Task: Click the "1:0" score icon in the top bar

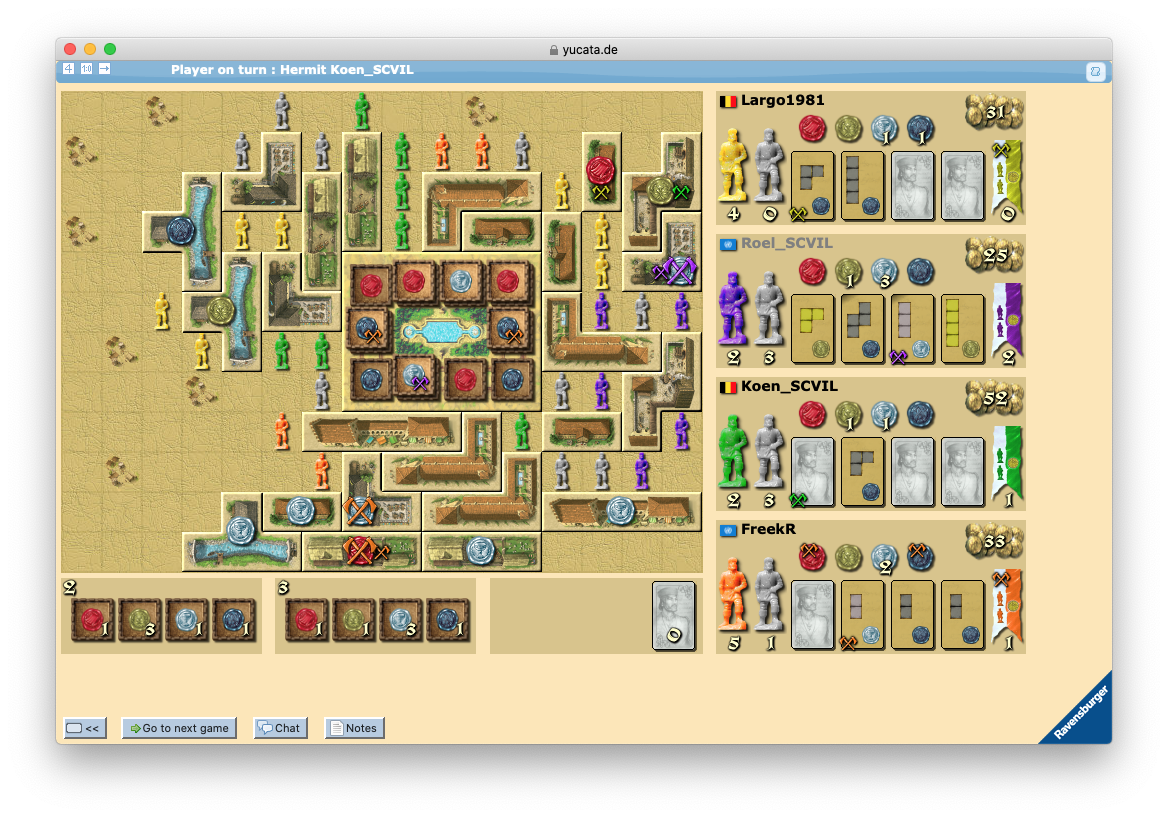Action: (x=86, y=69)
